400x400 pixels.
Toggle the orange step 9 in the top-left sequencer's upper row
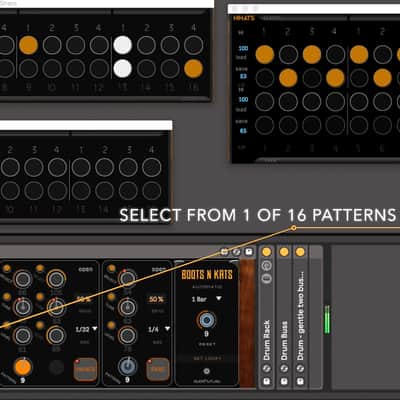28,45
